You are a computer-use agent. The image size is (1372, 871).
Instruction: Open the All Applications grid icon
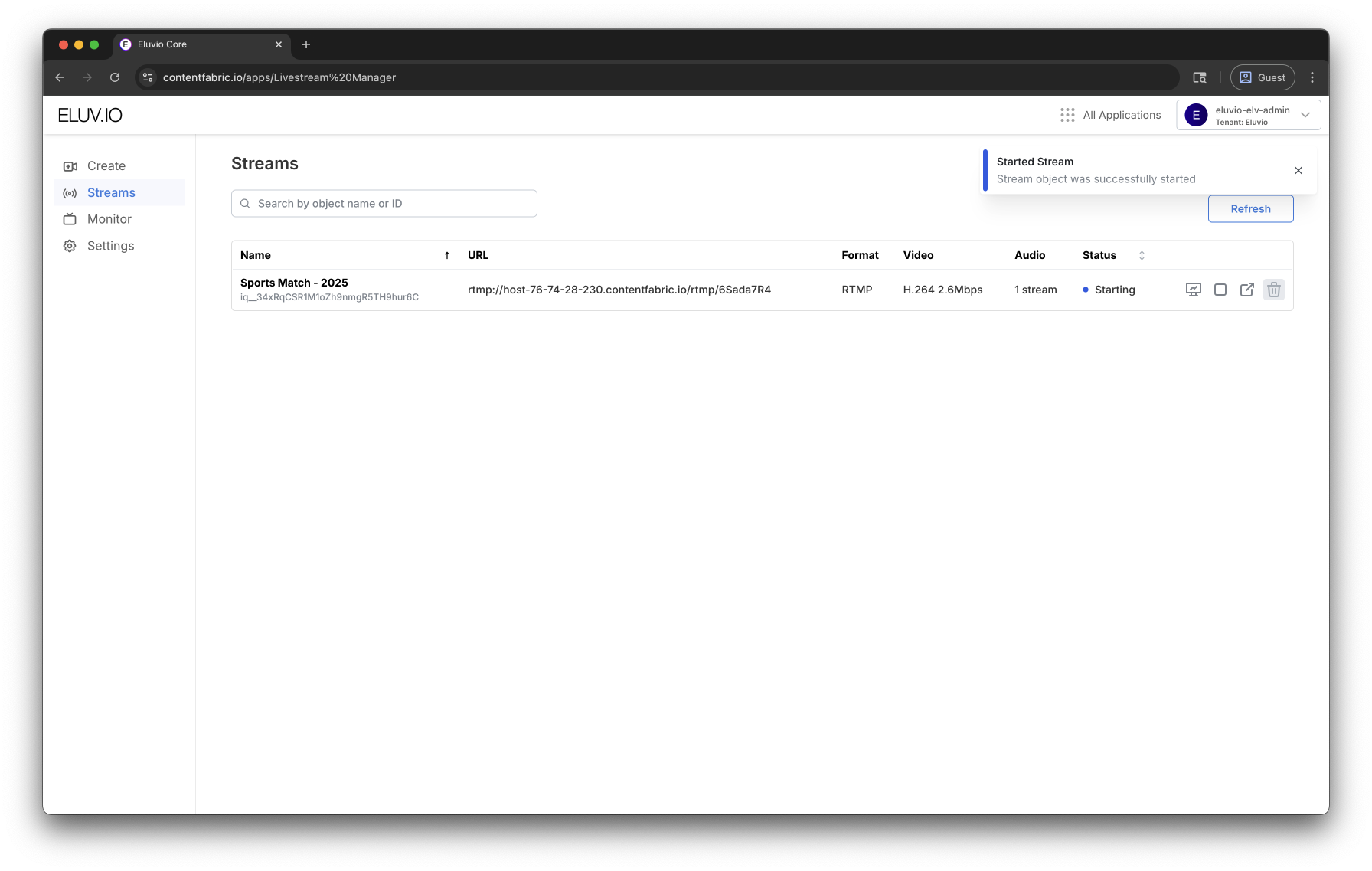click(x=1067, y=115)
